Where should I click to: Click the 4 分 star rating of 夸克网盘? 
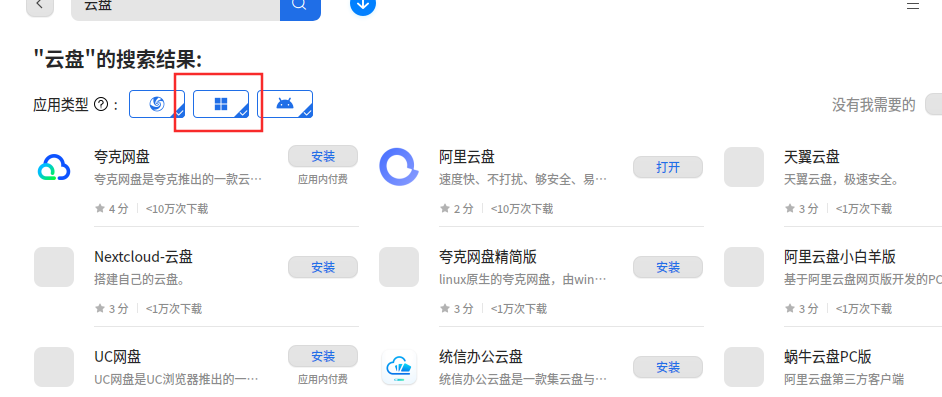click(x=112, y=209)
